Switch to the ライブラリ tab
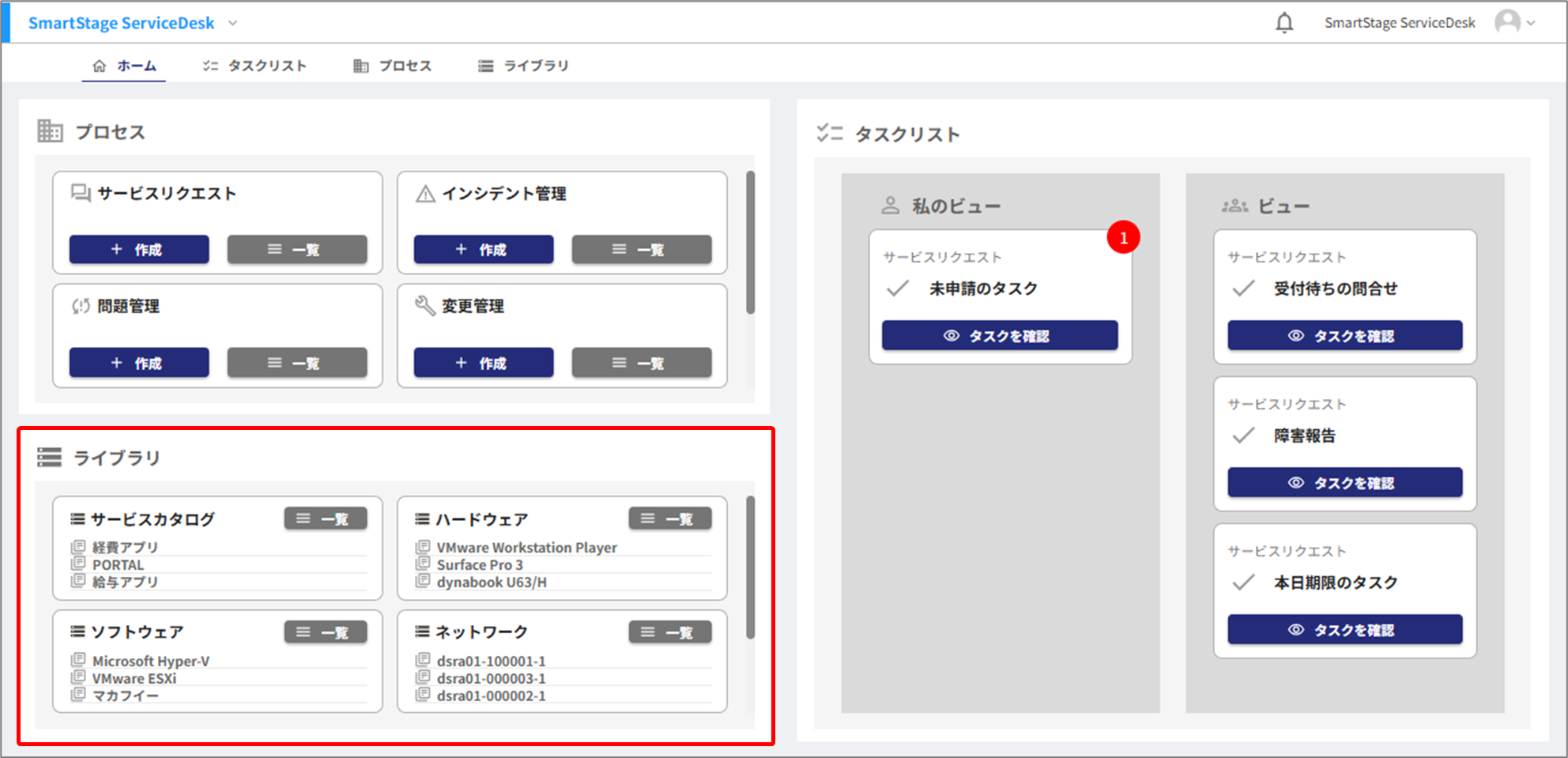 pos(523,66)
